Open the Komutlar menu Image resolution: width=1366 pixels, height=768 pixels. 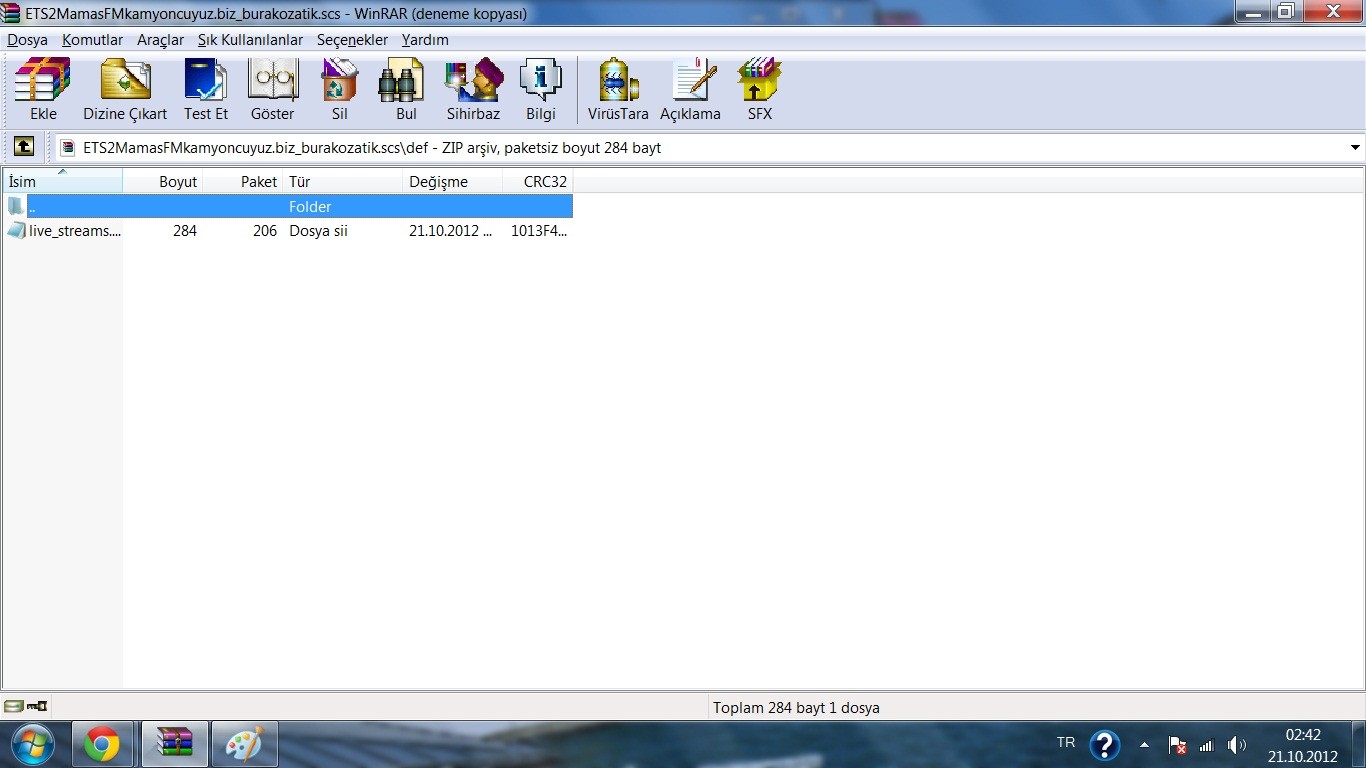(x=92, y=40)
